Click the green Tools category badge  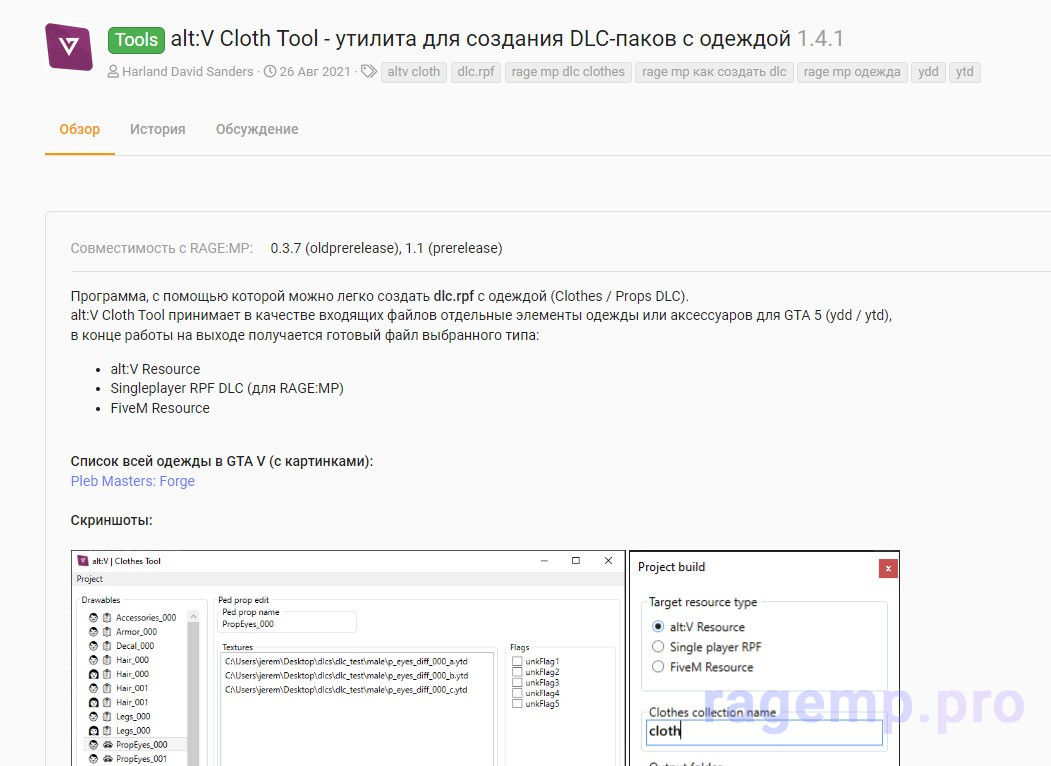coord(136,40)
